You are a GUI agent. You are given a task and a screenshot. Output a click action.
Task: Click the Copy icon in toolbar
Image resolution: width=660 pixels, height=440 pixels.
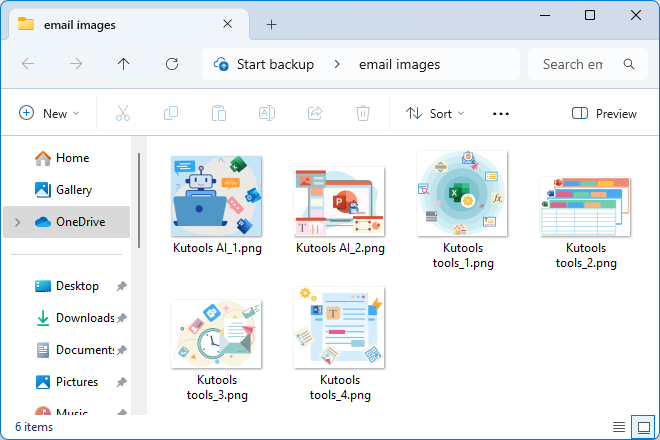pyautogui.click(x=171, y=114)
